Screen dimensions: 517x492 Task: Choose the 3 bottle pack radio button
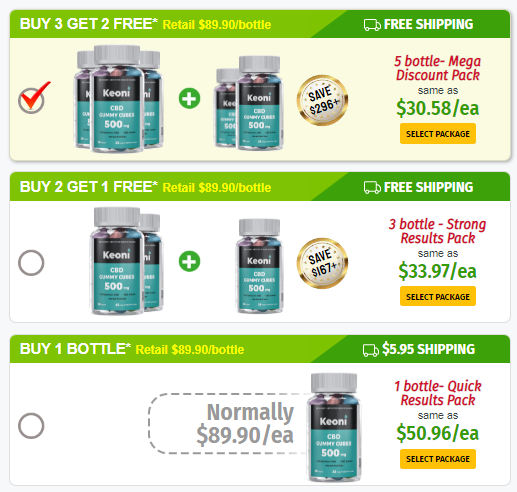click(x=31, y=263)
